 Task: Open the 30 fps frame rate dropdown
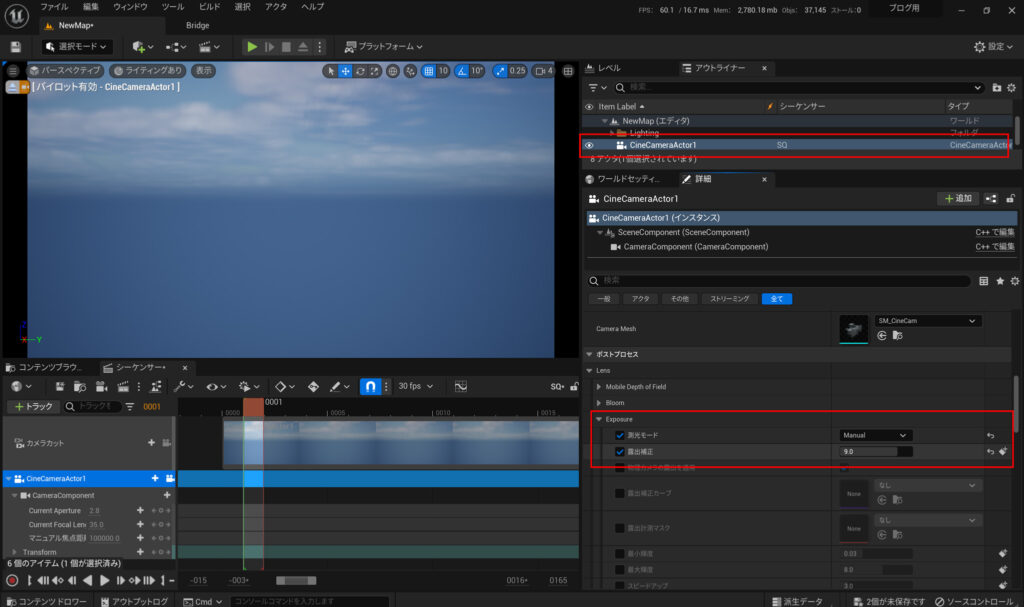[x=413, y=386]
